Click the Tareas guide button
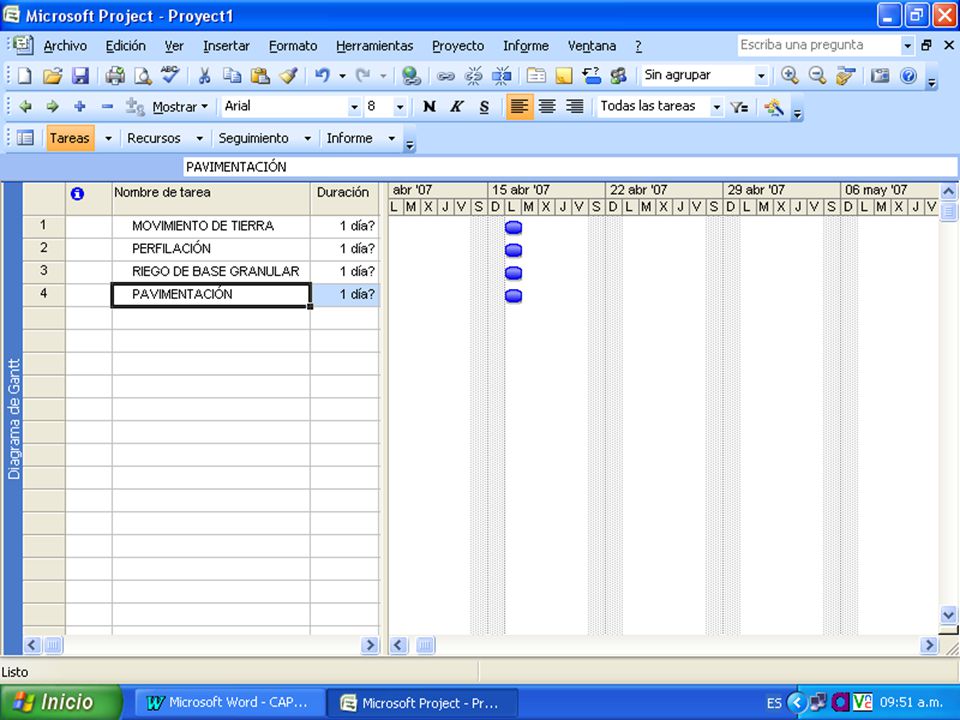The width and height of the screenshot is (960, 720). (70, 138)
